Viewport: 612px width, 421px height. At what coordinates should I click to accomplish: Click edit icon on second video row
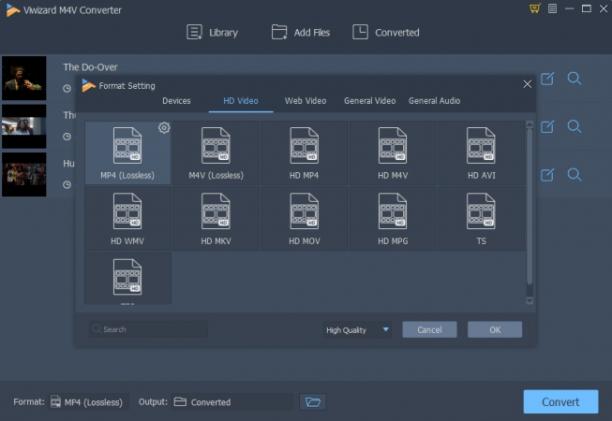(x=547, y=127)
